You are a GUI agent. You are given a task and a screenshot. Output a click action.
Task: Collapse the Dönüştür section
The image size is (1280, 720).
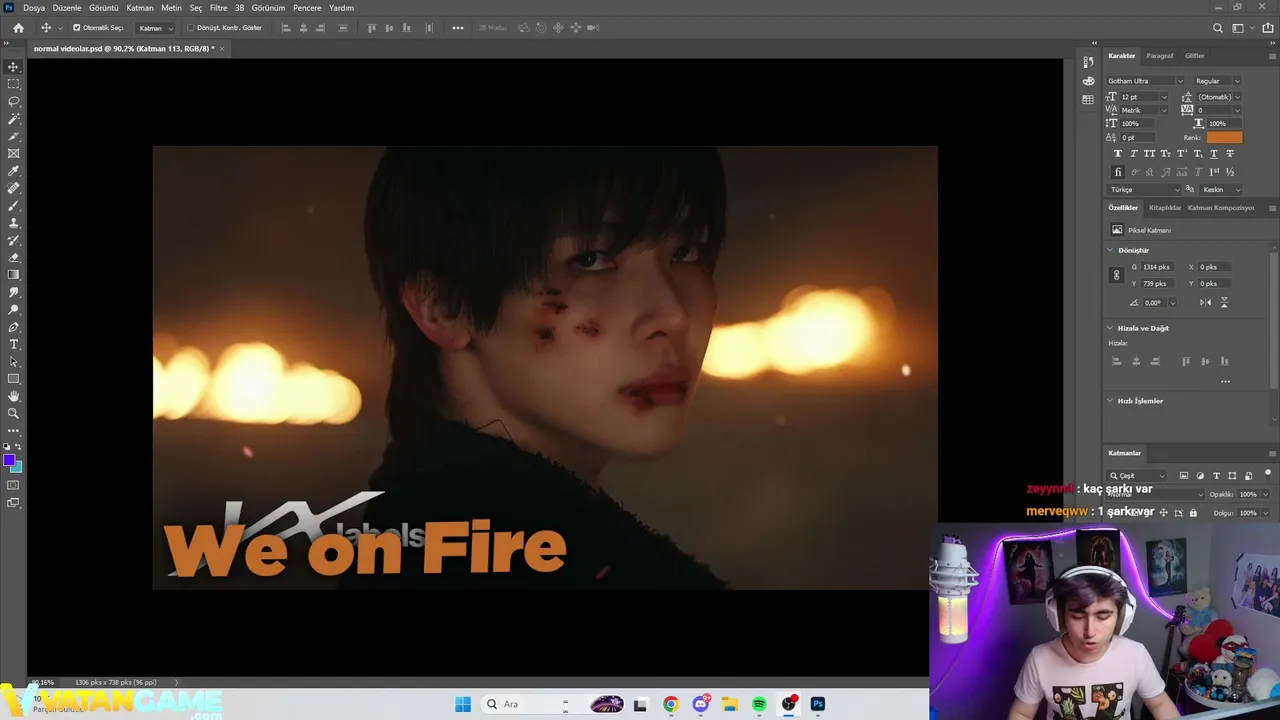click(x=1110, y=250)
